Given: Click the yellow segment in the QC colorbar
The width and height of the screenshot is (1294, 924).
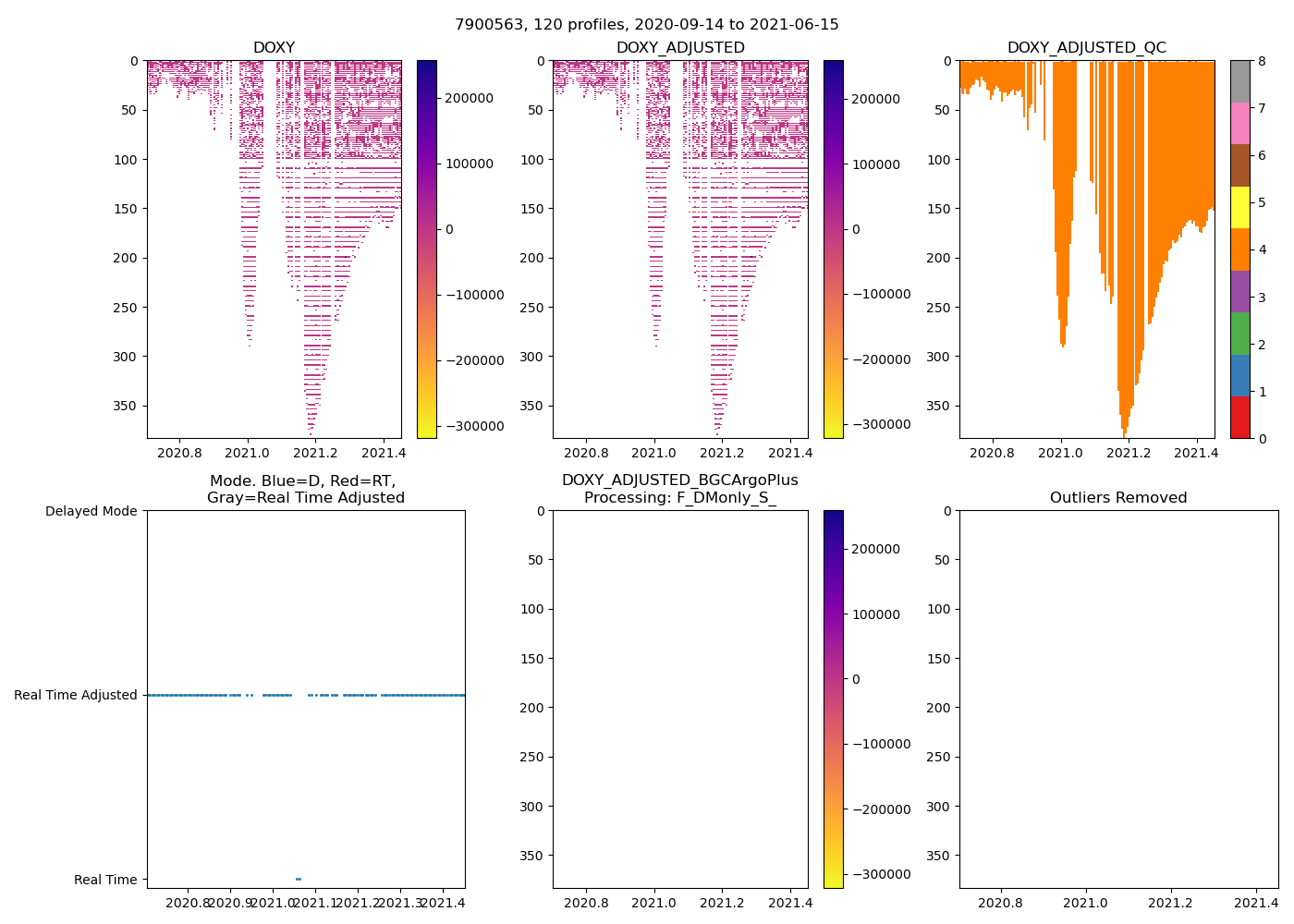Looking at the screenshot, I should click(1239, 207).
